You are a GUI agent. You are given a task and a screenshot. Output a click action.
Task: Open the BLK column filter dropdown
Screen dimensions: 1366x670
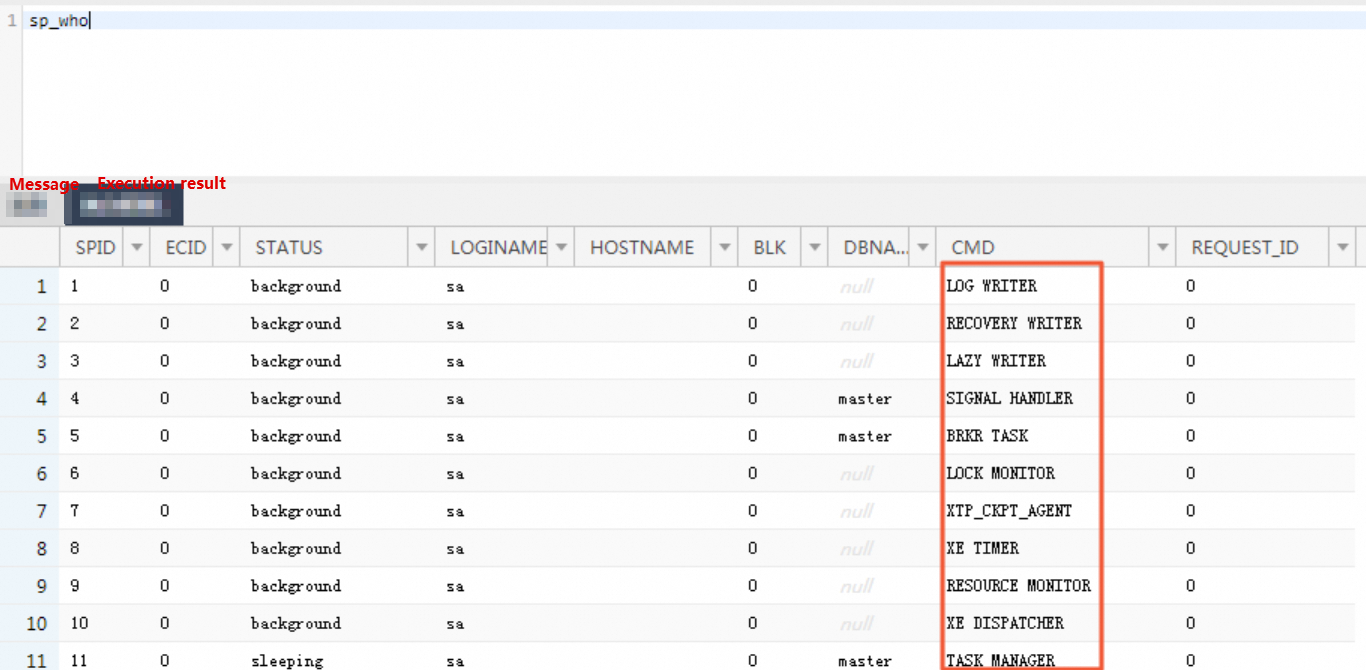(x=815, y=247)
